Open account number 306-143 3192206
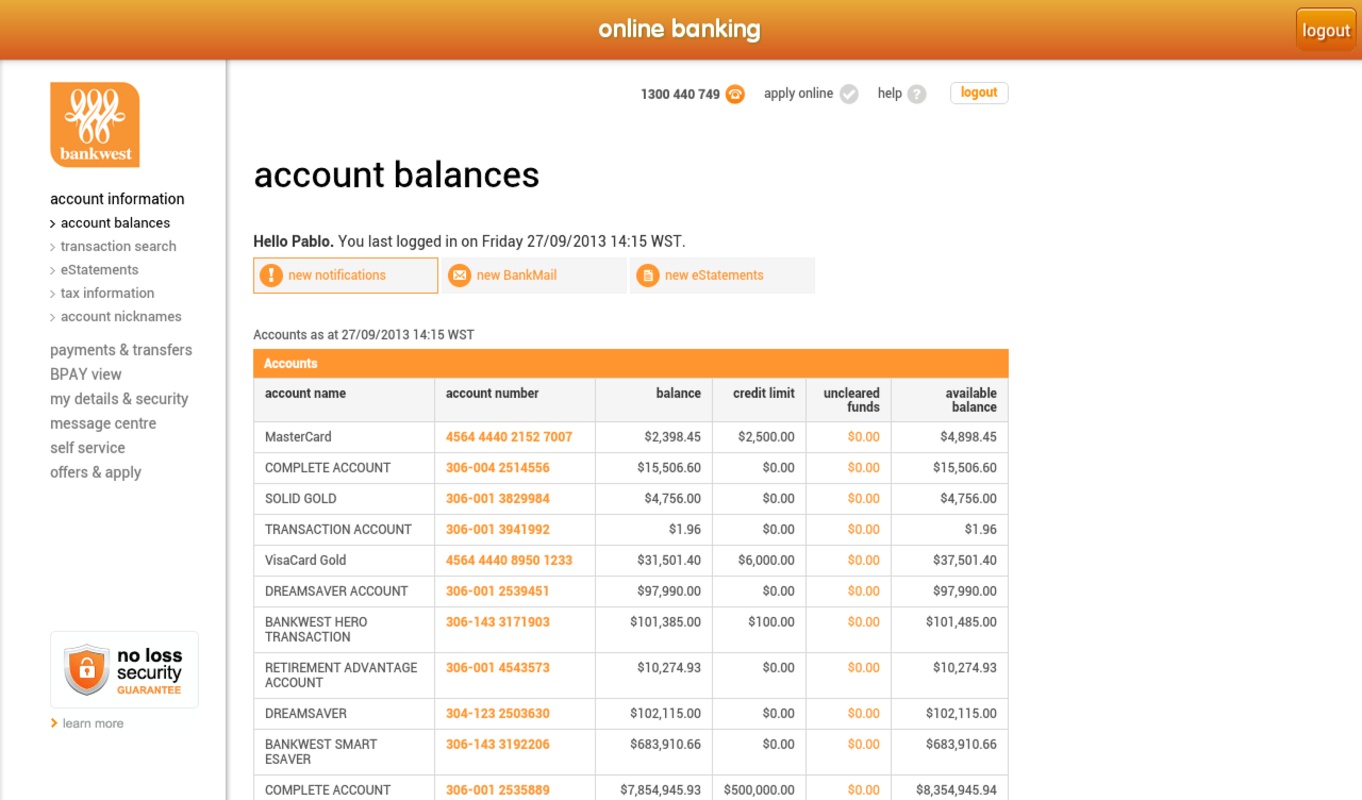 click(x=498, y=745)
